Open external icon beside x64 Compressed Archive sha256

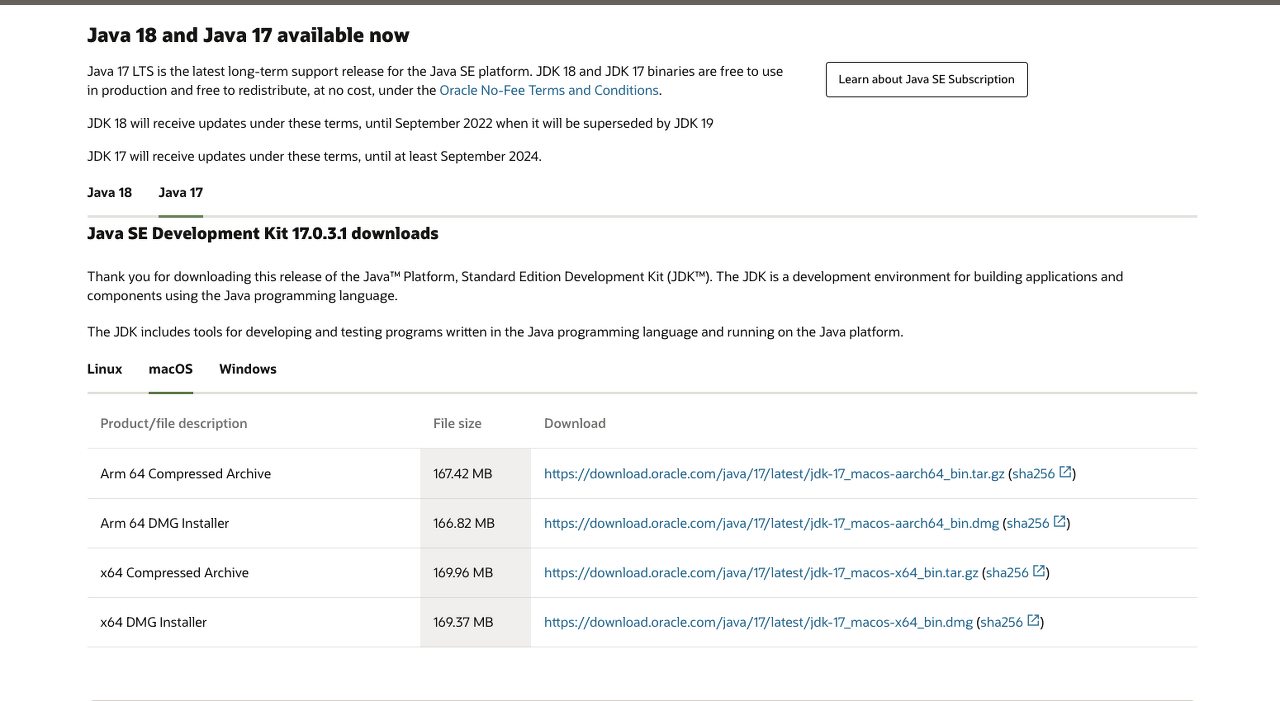[1039, 571]
